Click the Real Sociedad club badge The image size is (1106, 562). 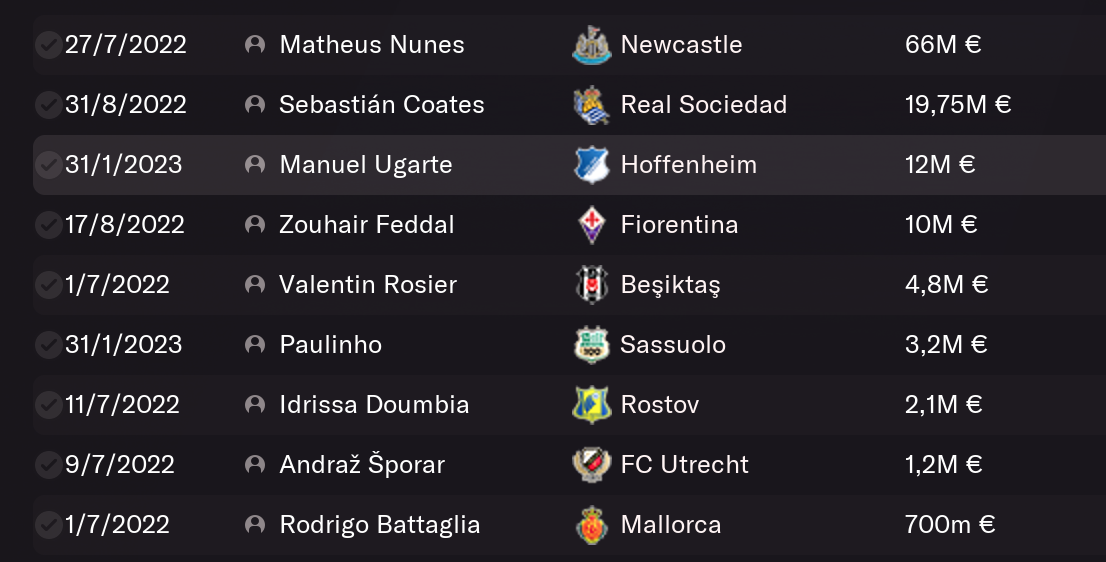tap(591, 105)
